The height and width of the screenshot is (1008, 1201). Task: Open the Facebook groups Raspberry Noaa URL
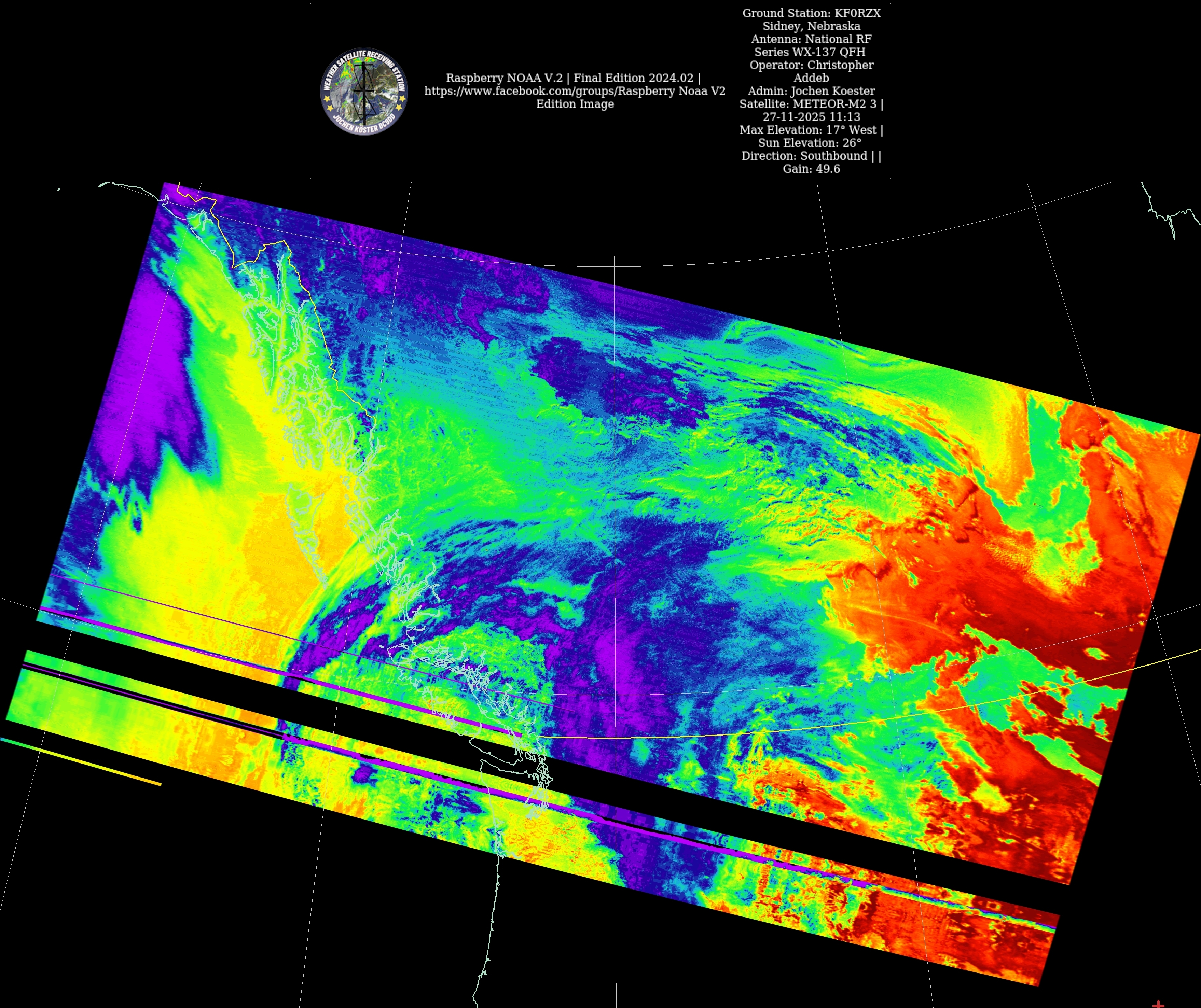click(x=574, y=91)
